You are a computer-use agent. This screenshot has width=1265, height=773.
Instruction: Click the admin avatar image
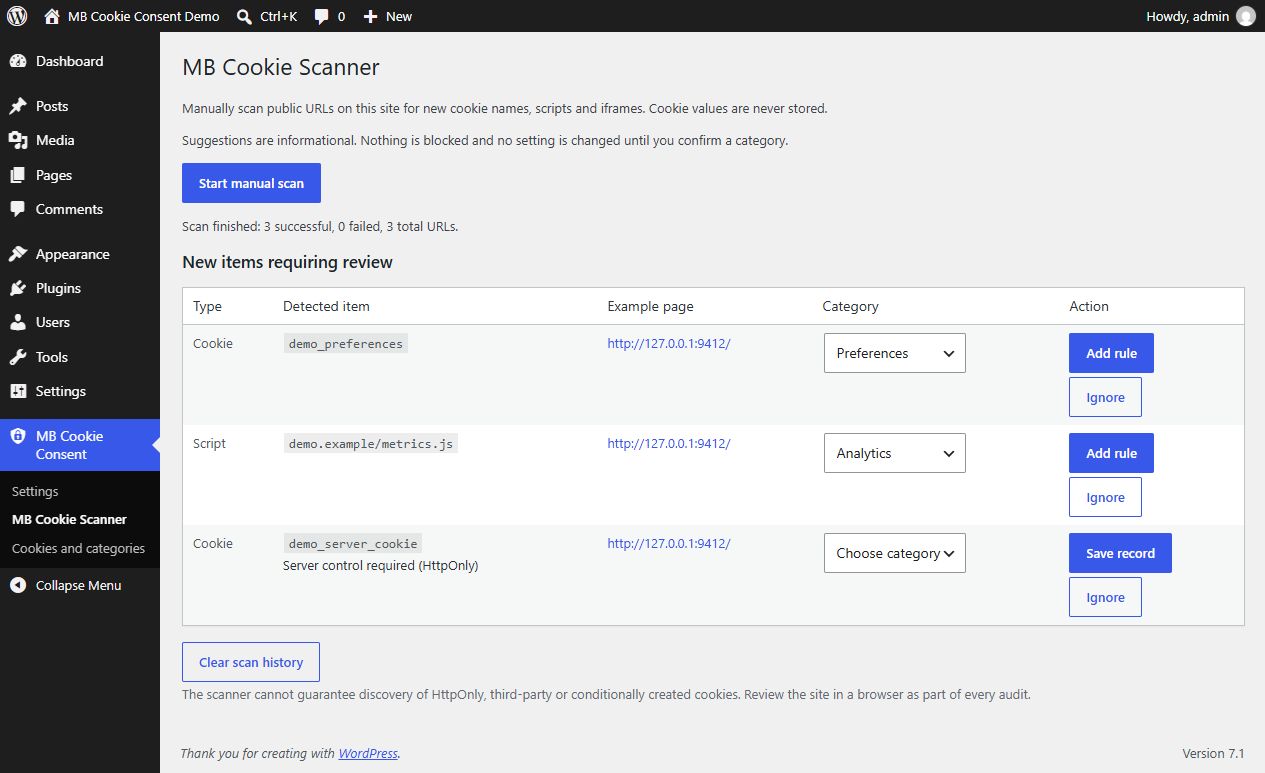point(1245,16)
